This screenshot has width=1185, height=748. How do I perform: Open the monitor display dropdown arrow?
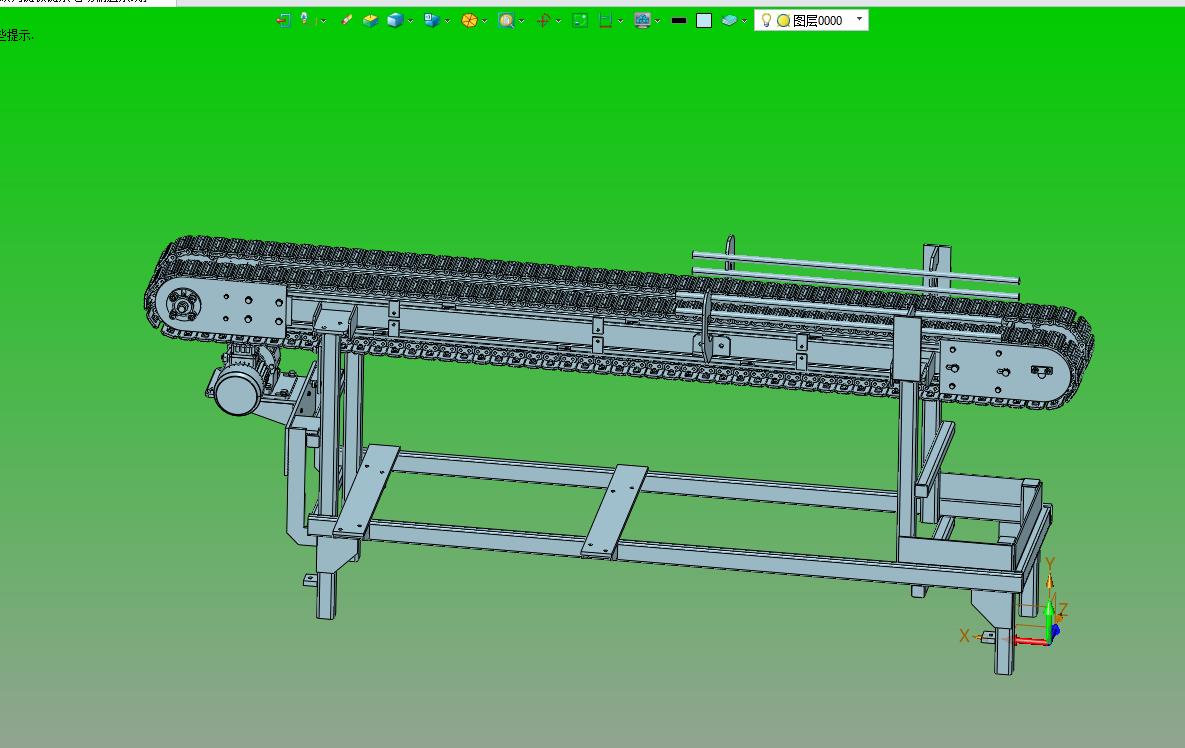[657, 21]
